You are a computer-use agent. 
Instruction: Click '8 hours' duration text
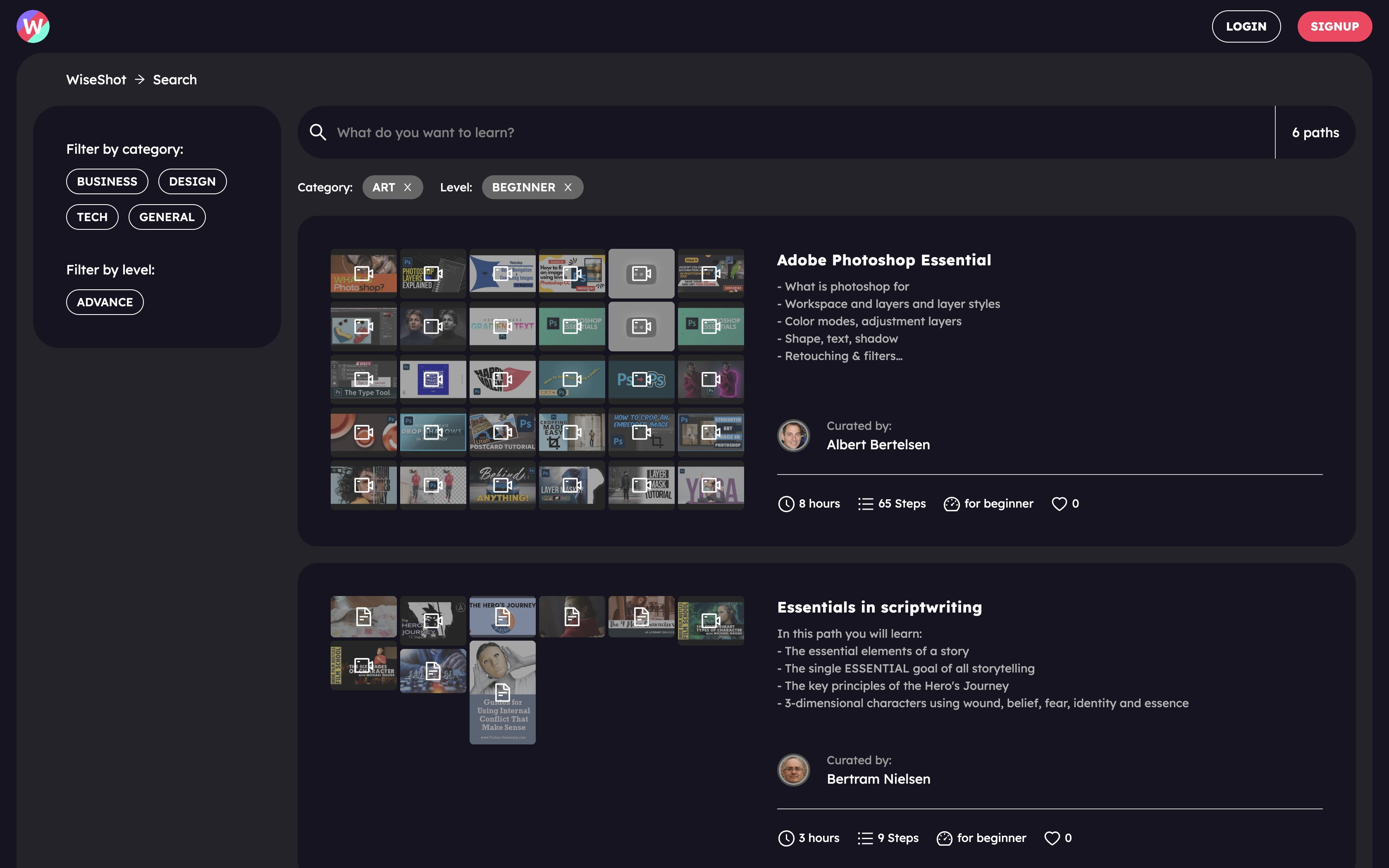click(x=819, y=503)
